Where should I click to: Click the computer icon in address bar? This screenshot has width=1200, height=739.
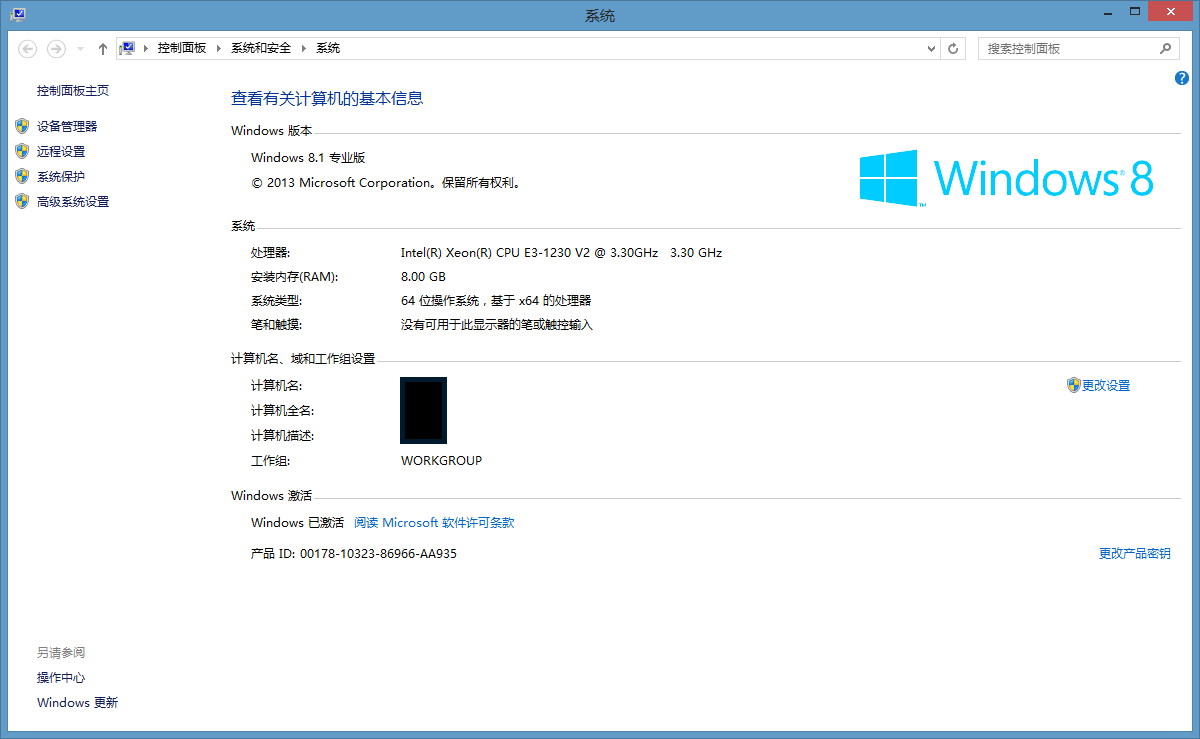tap(128, 48)
